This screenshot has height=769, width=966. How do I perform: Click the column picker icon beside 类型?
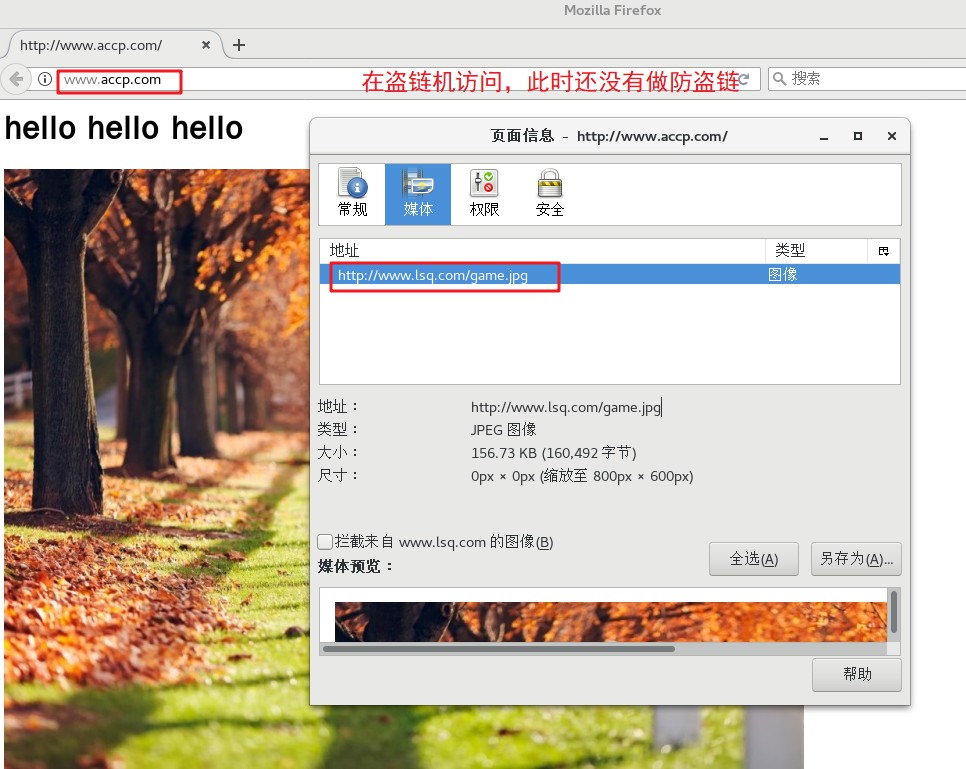(x=883, y=251)
